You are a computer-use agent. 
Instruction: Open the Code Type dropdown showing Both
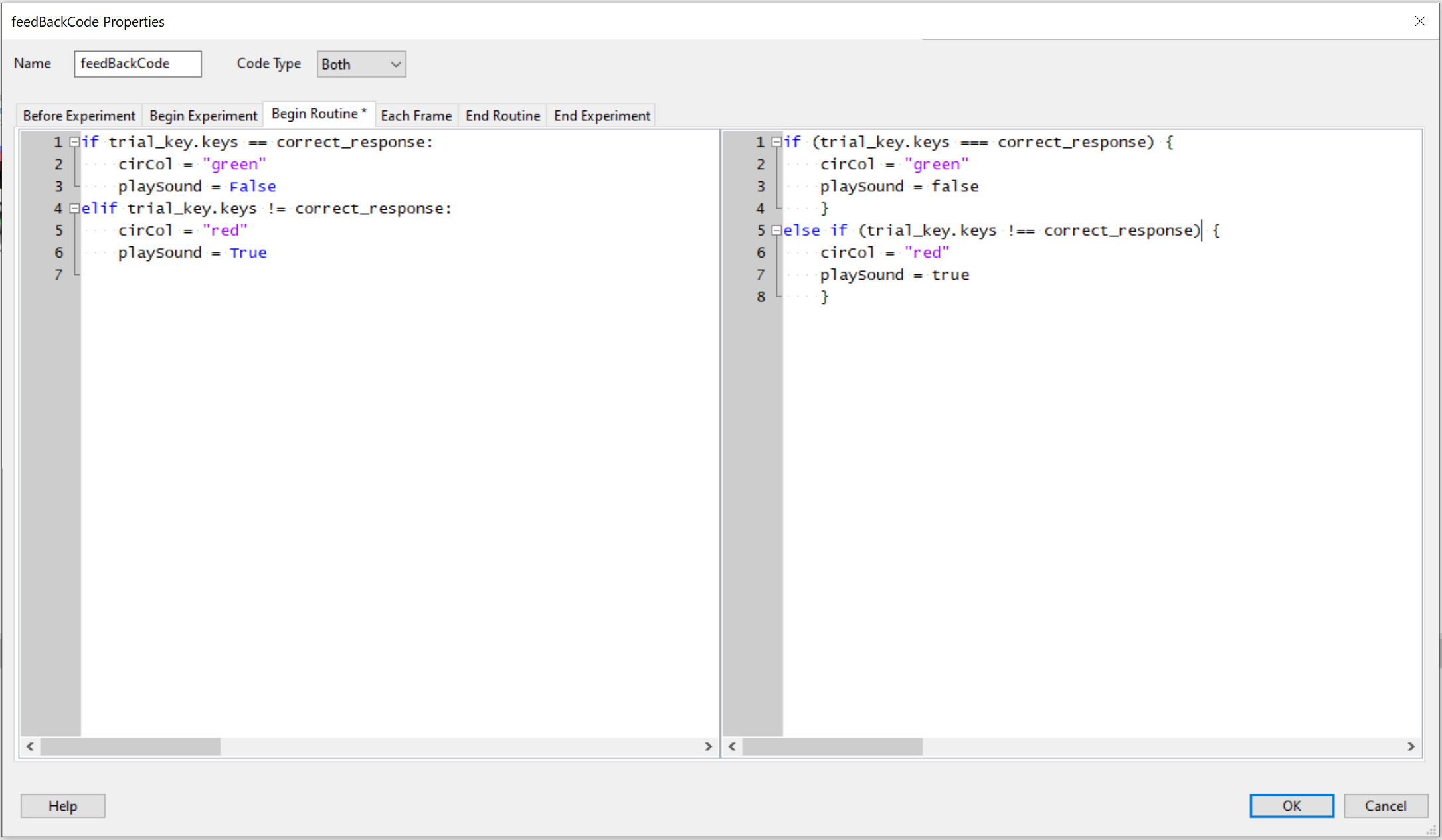[361, 64]
